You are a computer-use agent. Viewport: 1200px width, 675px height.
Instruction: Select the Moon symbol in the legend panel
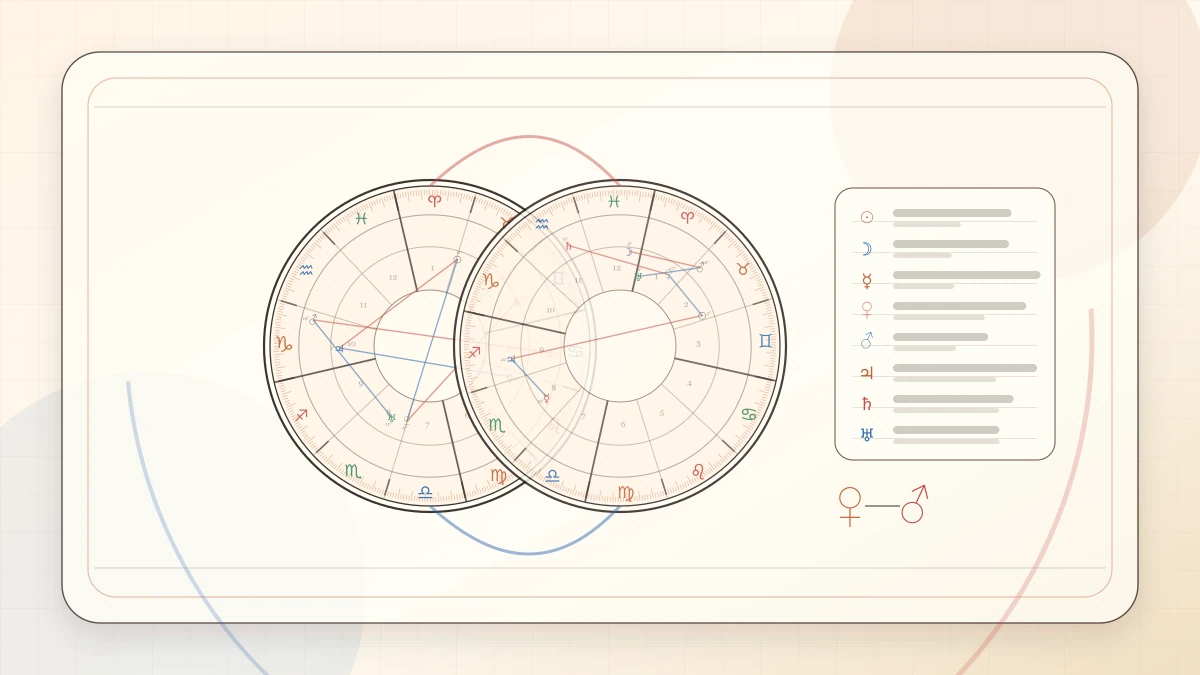[x=867, y=249]
